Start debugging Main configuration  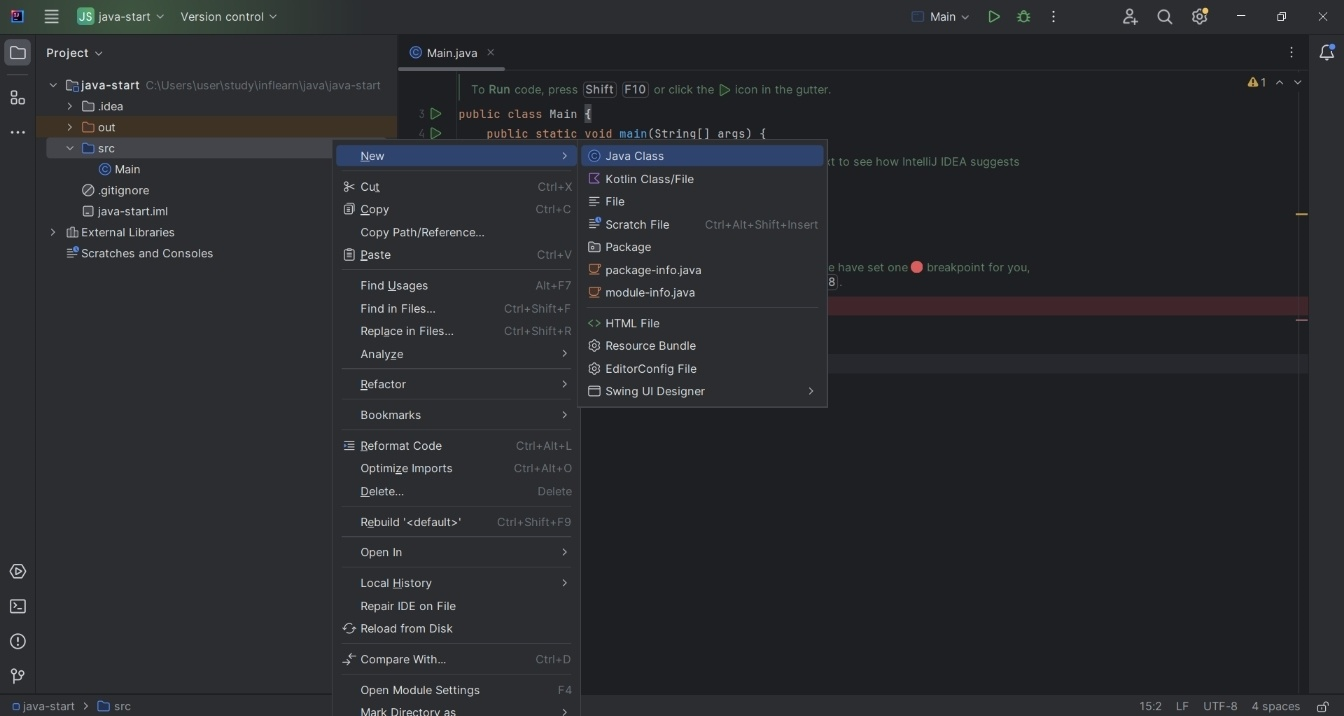tap(1023, 17)
